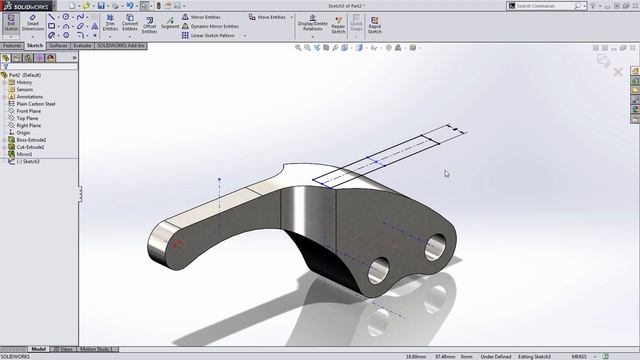Select the Circle sketch tool
The width and height of the screenshot is (640, 360).
coord(66,17)
